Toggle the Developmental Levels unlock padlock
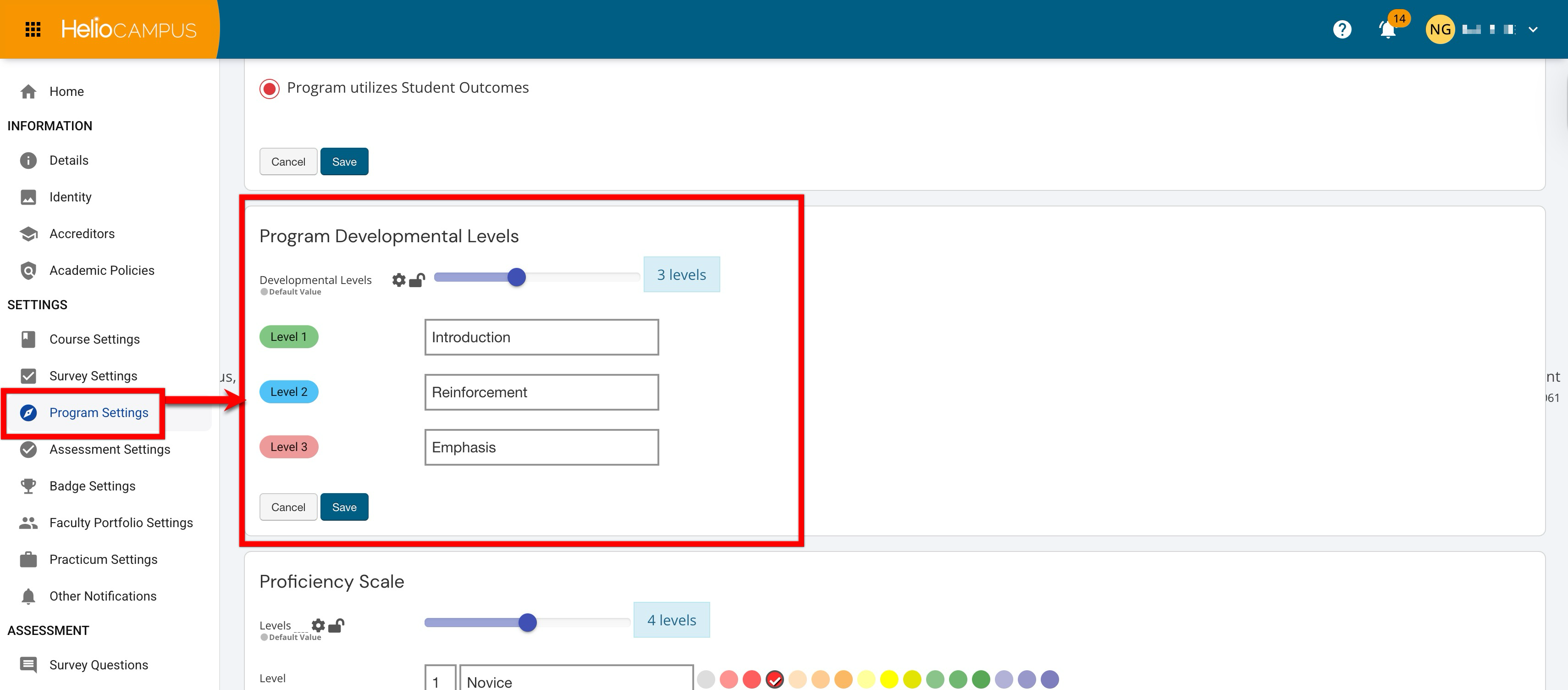 point(417,280)
